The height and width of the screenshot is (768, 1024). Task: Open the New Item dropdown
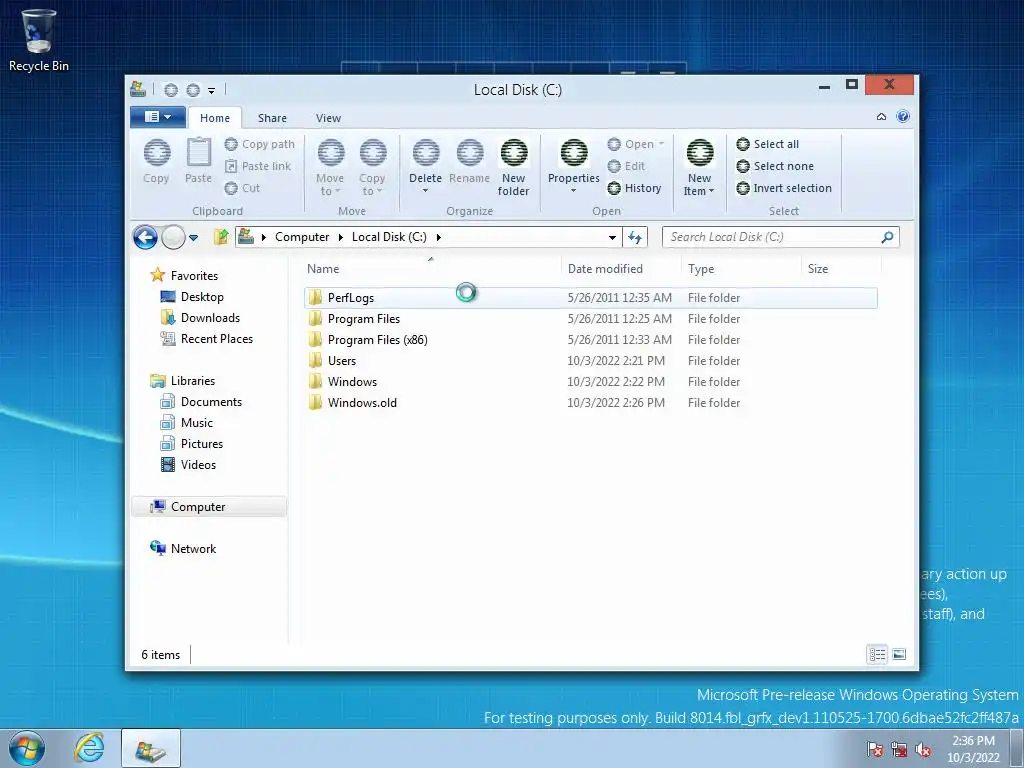click(699, 167)
